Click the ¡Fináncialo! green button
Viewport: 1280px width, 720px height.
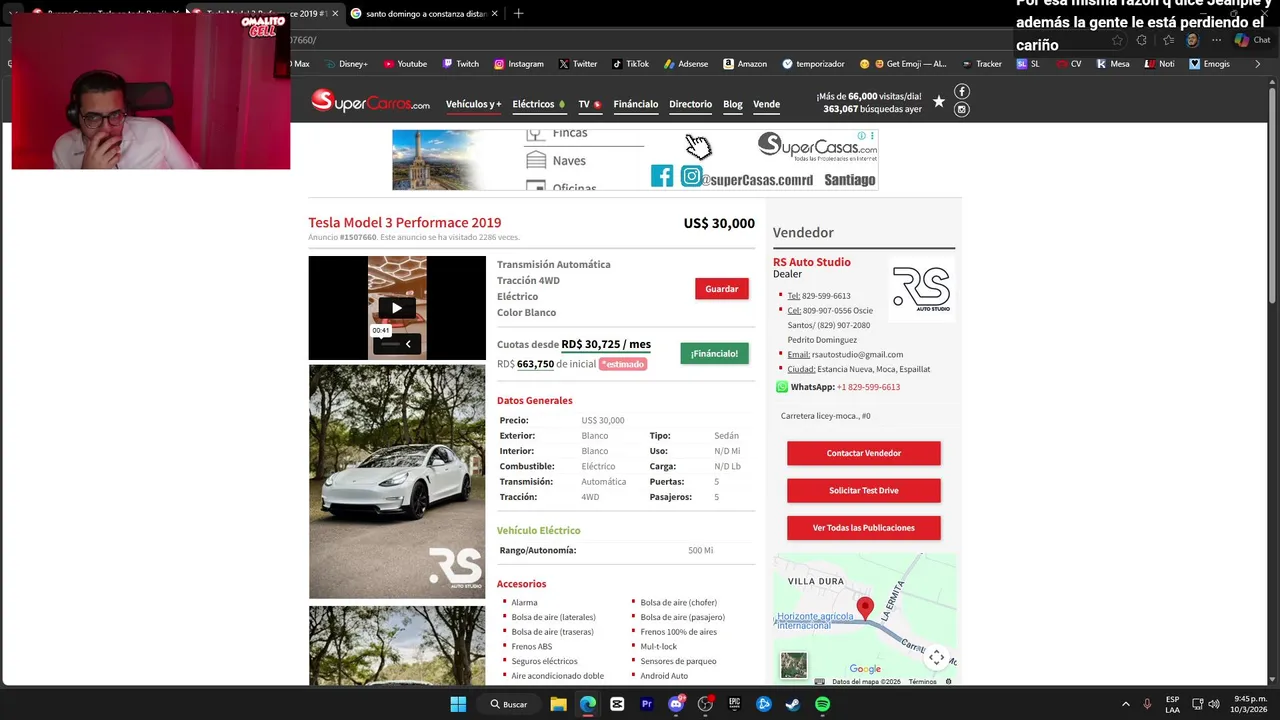click(714, 353)
